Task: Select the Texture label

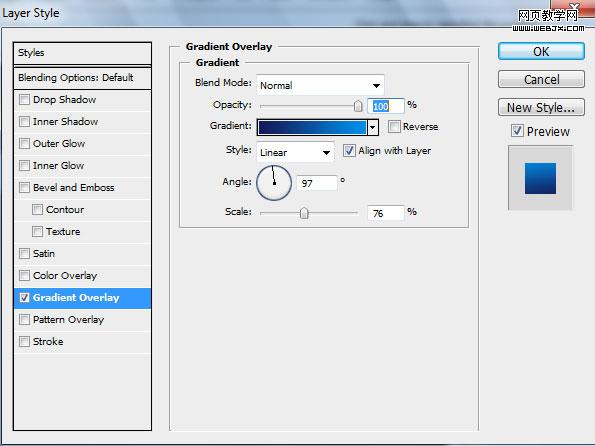Action: pos(63,232)
